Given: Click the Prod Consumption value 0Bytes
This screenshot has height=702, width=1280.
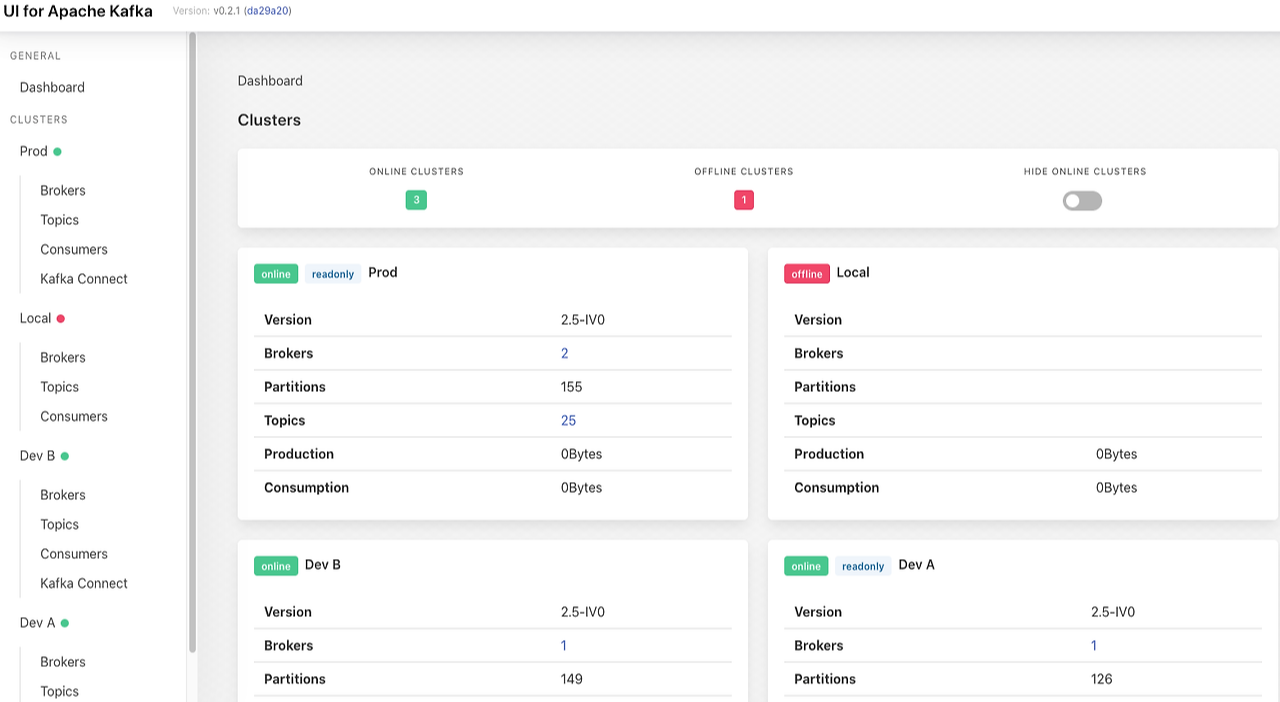Looking at the screenshot, I should (x=582, y=488).
